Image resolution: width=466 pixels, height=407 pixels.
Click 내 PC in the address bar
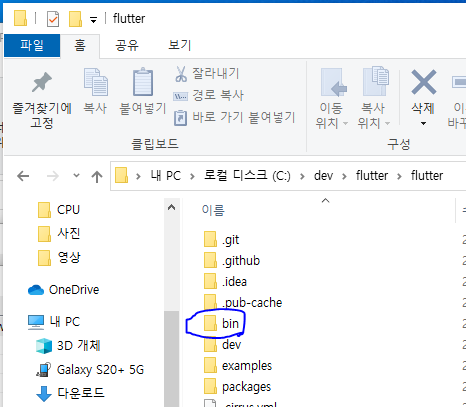(x=166, y=176)
